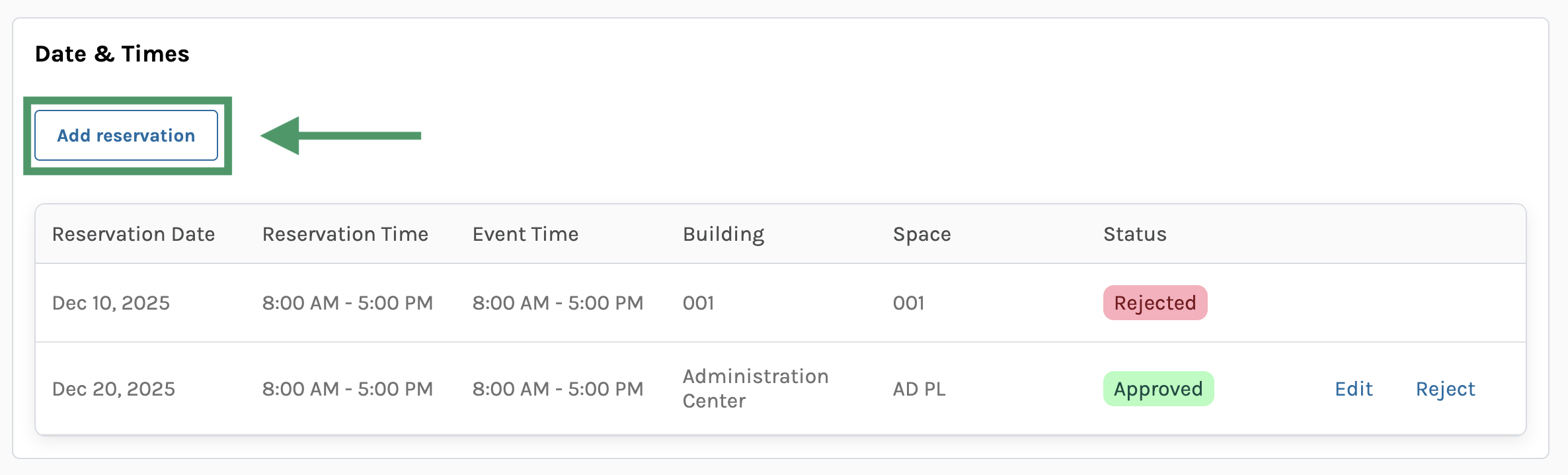1568x475 pixels.
Task: Click the Add reservation button
Action: tap(126, 136)
